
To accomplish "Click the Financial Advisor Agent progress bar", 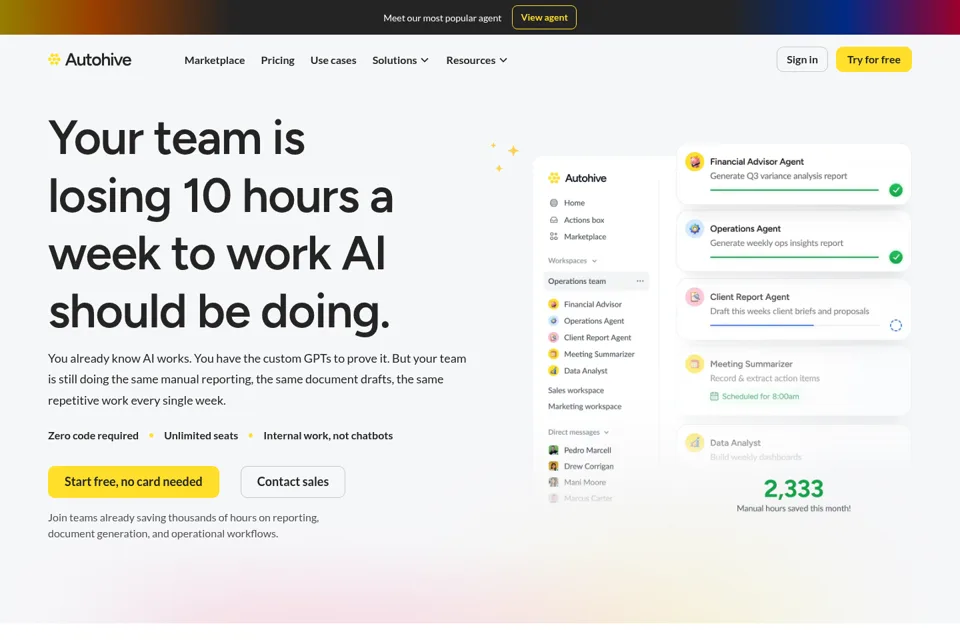I will 794,190.
